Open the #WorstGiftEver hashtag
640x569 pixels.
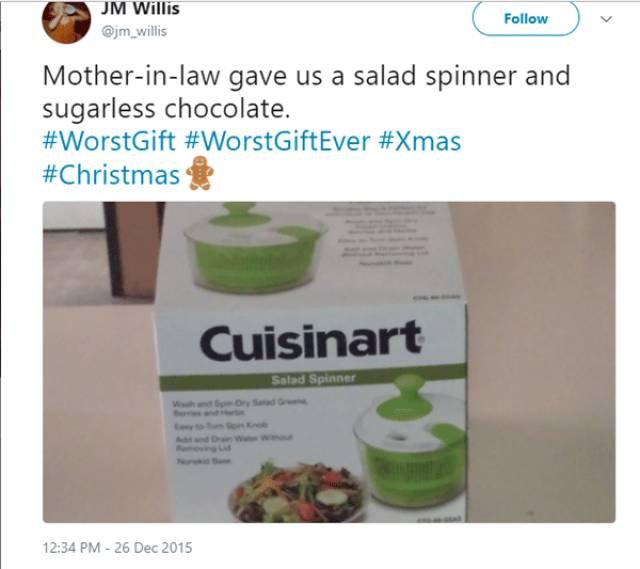pyautogui.click(x=278, y=141)
